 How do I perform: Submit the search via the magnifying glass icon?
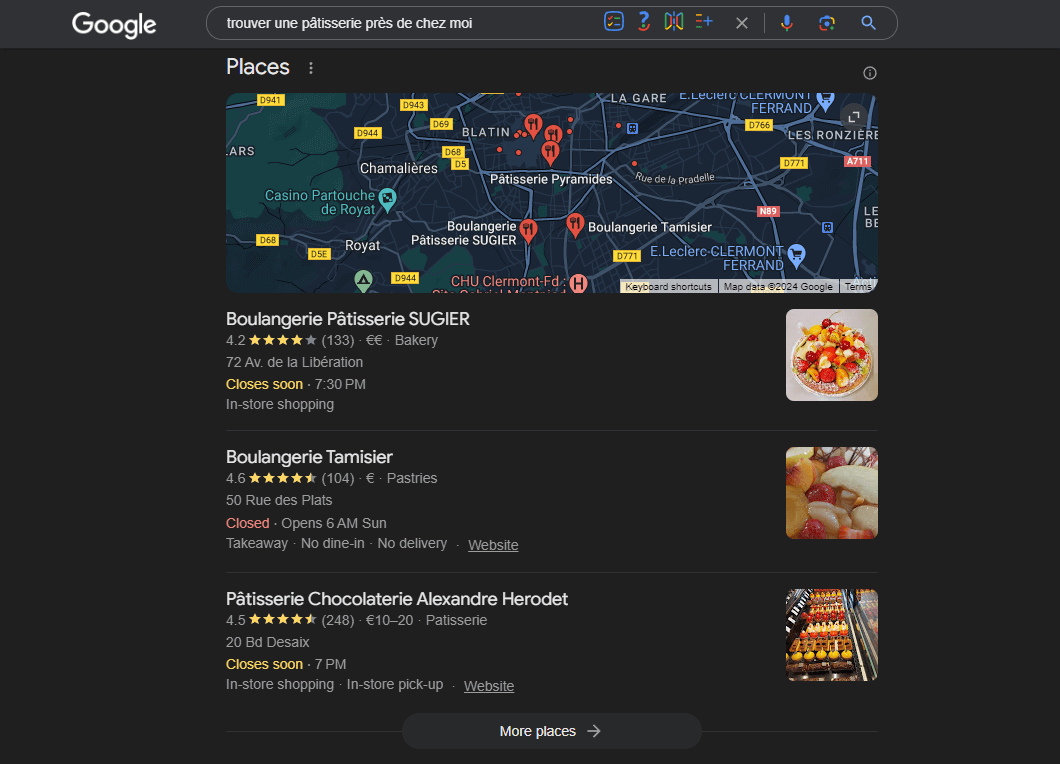[867, 21]
